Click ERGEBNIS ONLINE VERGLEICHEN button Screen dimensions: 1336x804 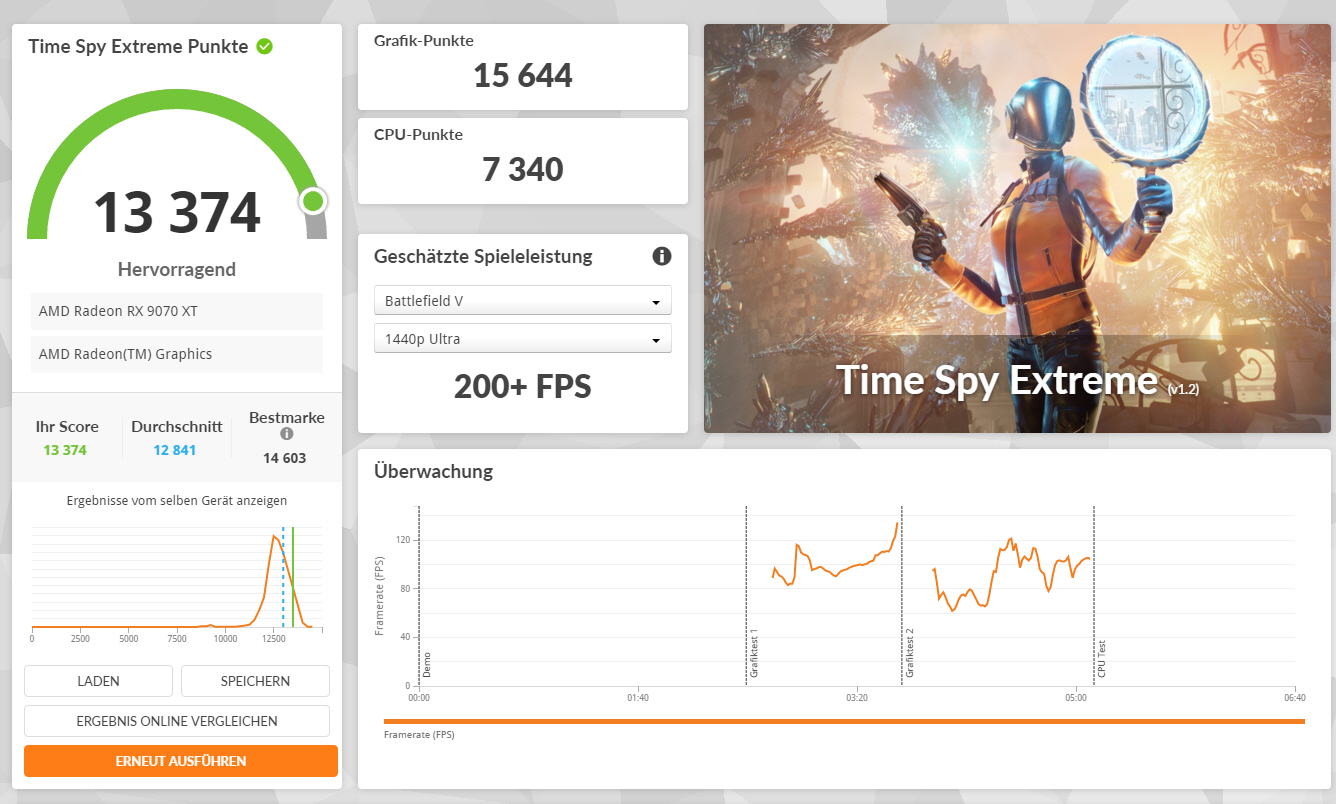[x=177, y=721]
